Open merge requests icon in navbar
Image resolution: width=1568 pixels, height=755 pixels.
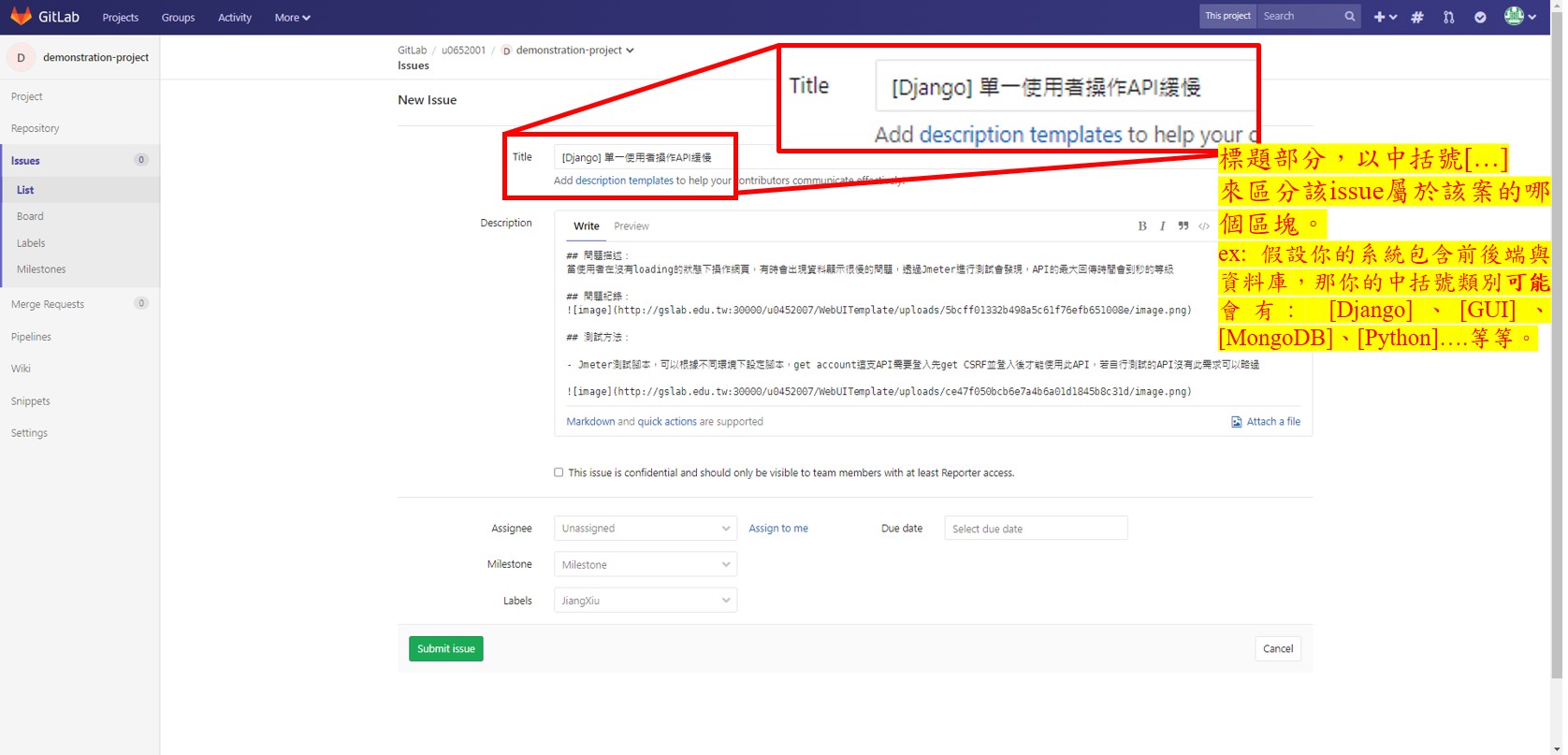pyautogui.click(x=1448, y=17)
